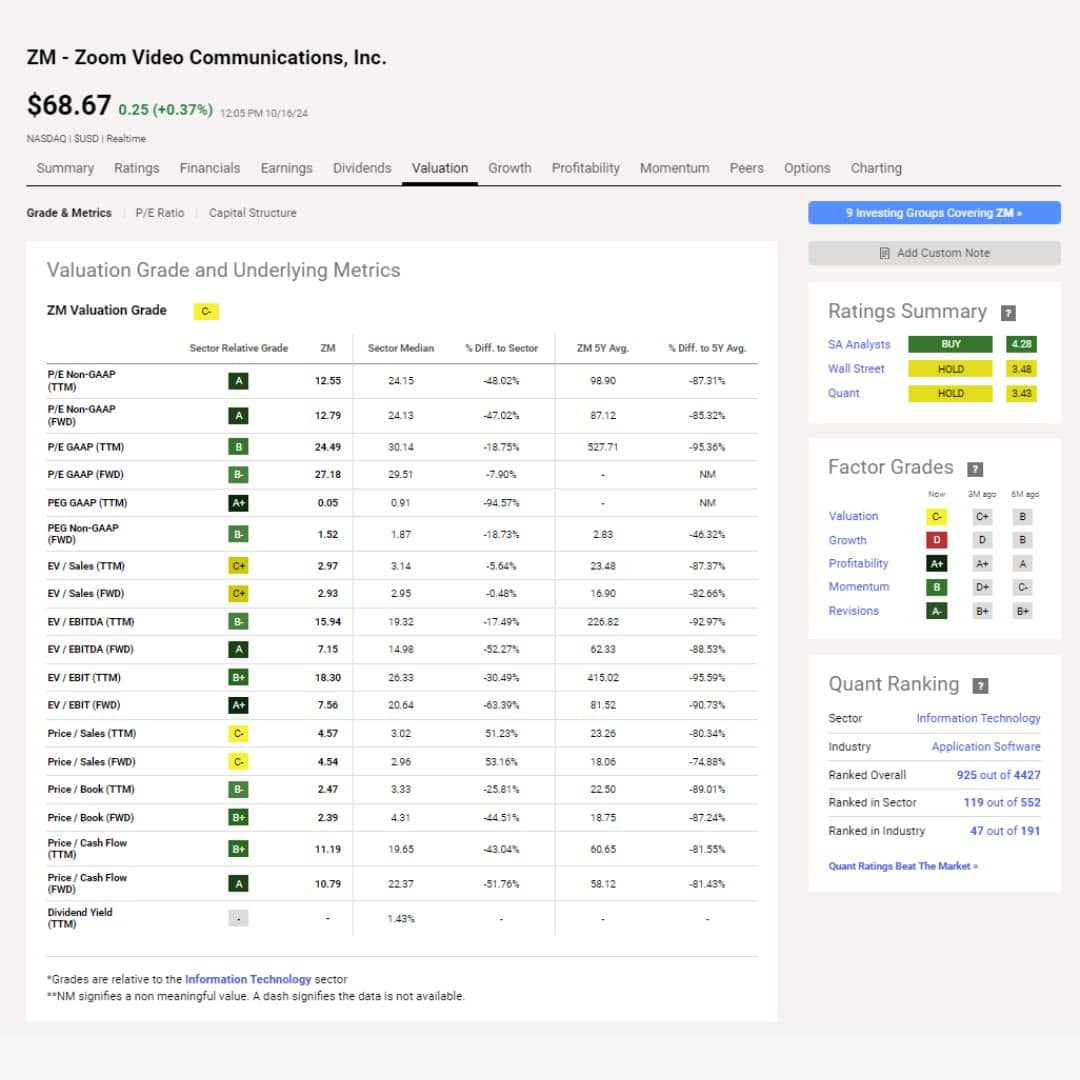Open the Options tab

(807, 168)
